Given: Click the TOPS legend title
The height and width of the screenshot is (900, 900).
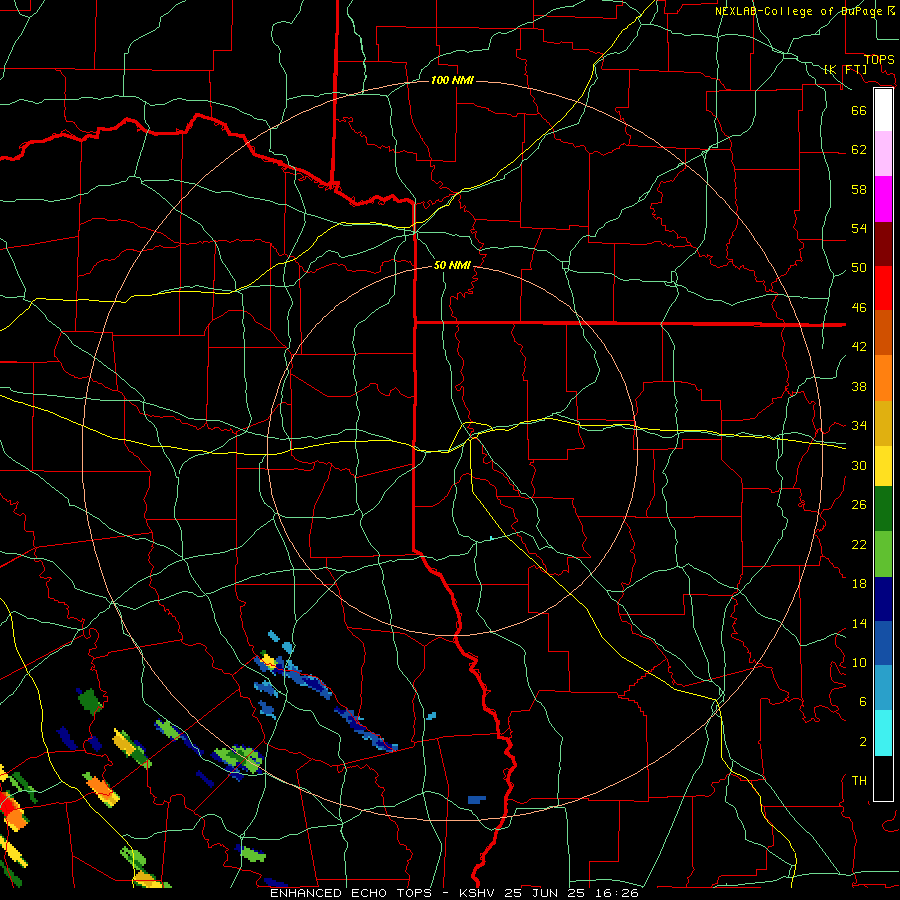Looking at the screenshot, I should pos(879,60).
